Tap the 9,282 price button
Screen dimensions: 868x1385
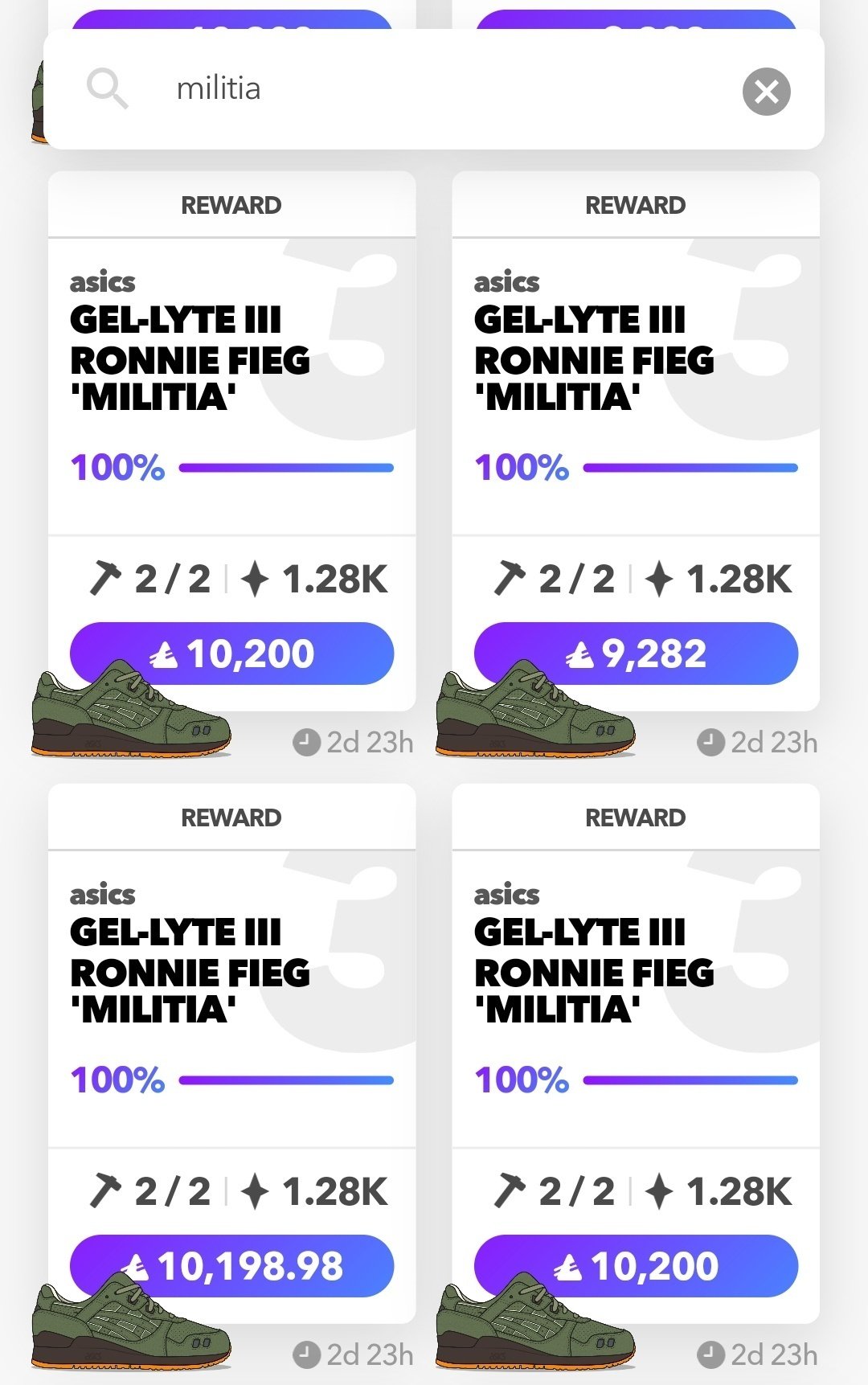pyautogui.click(x=636, y=654)
